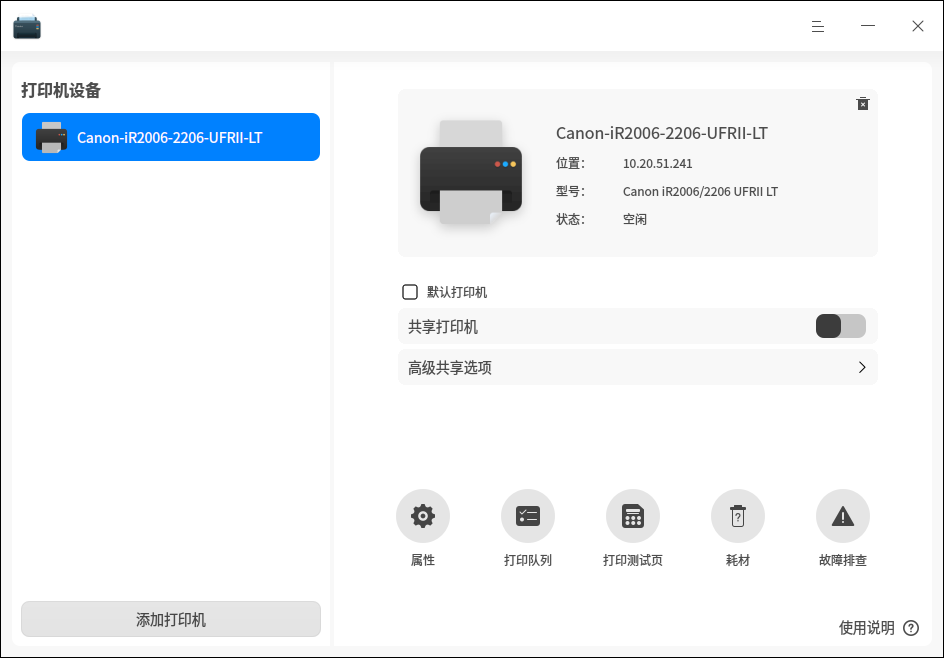Click the Print Manager app icon in the title bar

27,27
